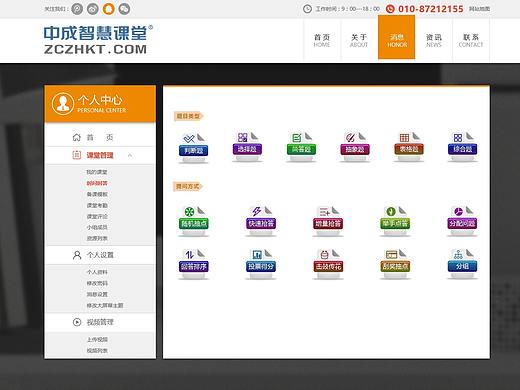Choose the 快速抢答 quick answer lightning icon
The image size is (520, 390).
(261, 221)
